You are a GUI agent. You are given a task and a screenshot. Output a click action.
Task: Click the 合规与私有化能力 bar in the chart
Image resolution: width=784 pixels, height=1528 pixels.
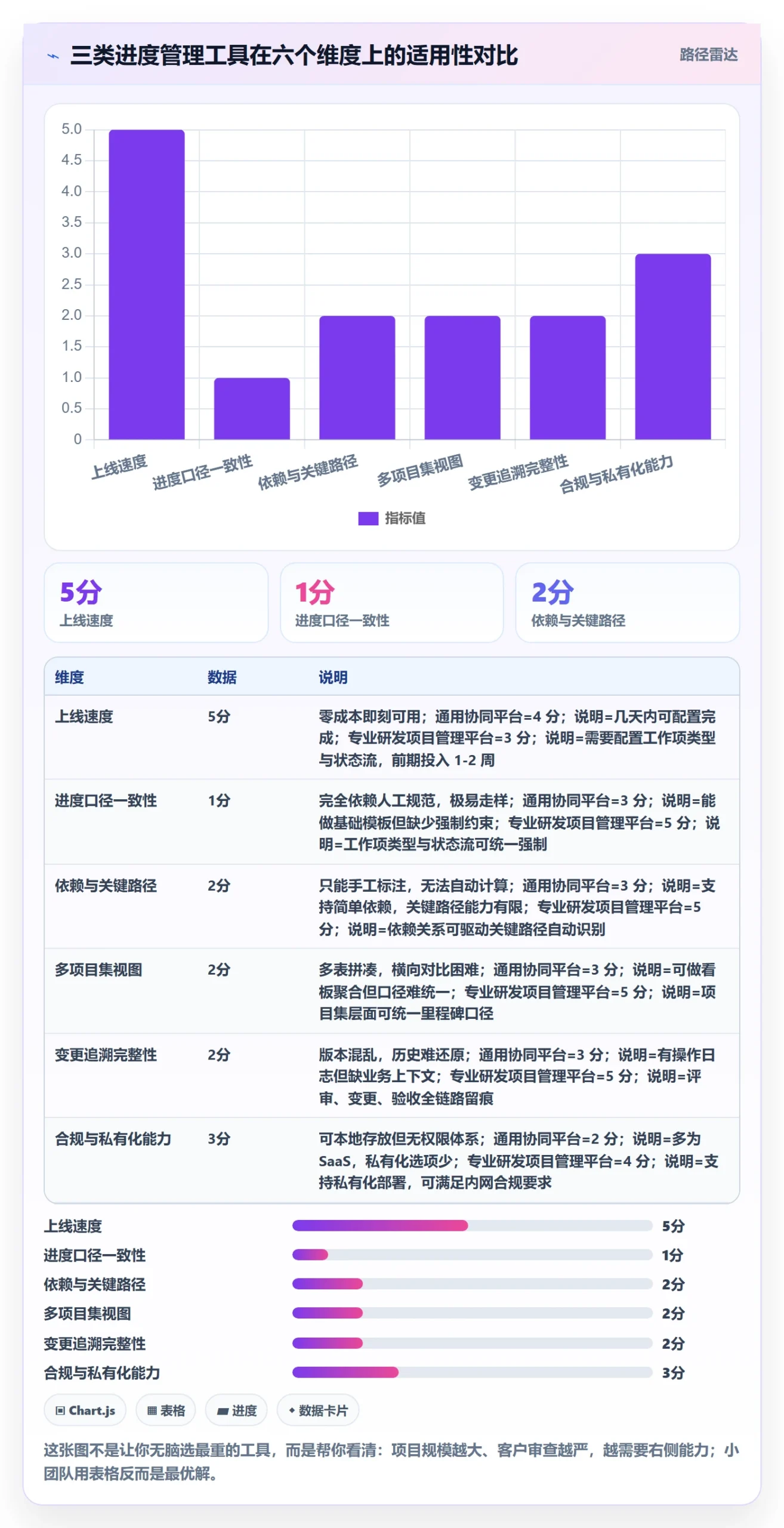pos(673,347)
